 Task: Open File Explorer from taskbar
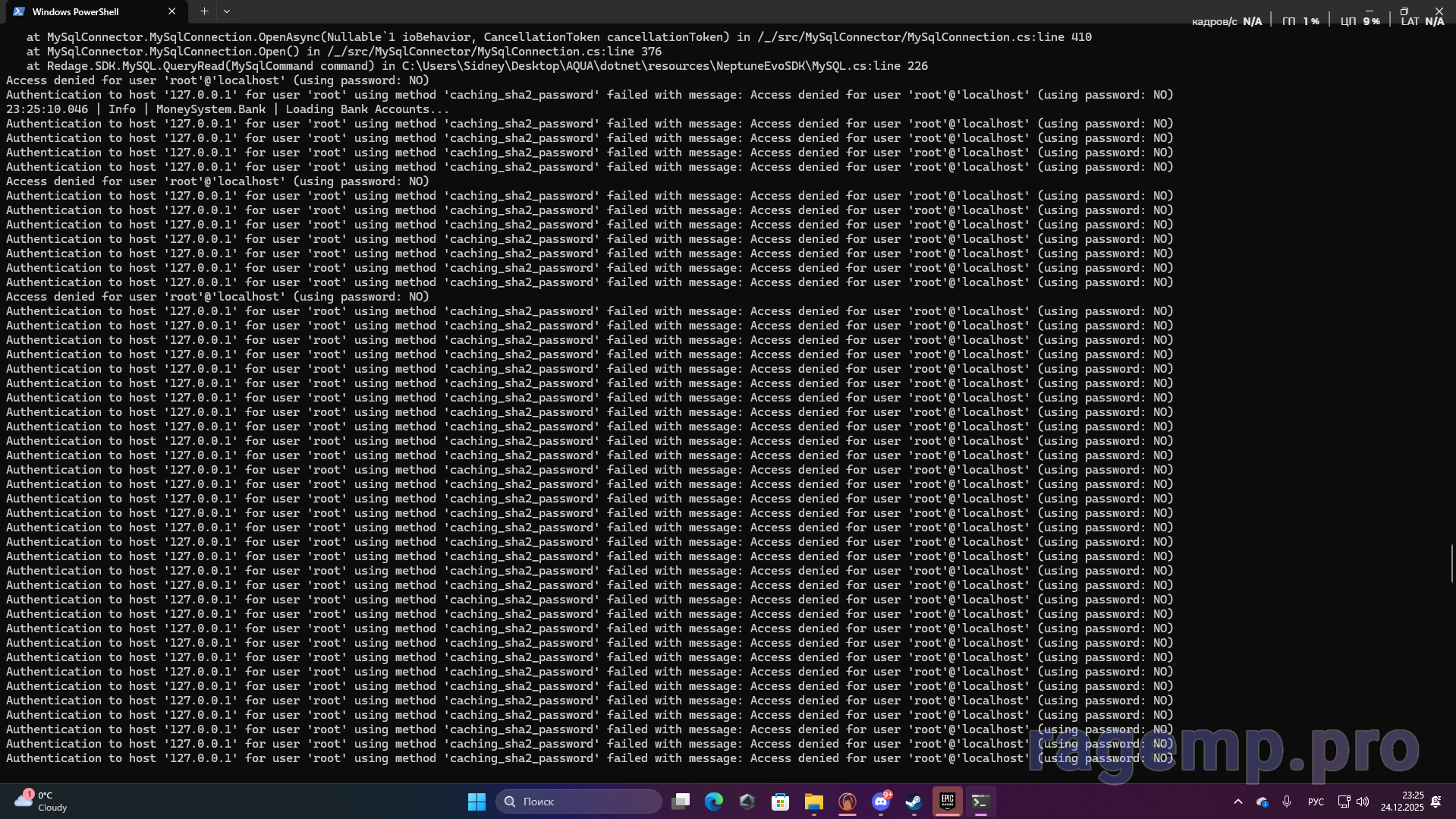pyautogui.click(x=813, y=802)
